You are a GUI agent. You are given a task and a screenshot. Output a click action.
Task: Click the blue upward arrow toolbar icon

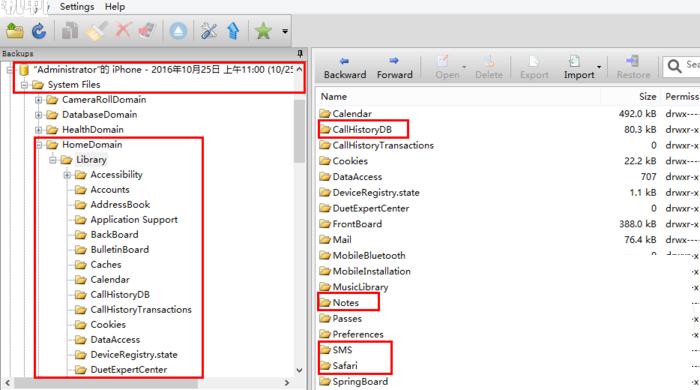coord(233,31)
